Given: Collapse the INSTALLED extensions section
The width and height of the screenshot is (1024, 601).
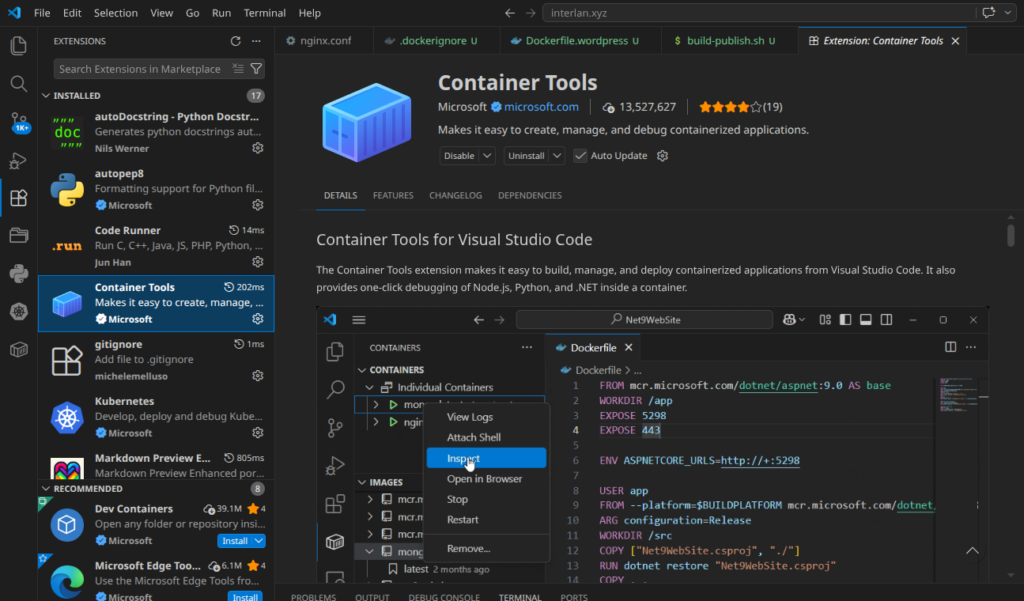Looking at the screenshot, I should (x=46, y=95).
